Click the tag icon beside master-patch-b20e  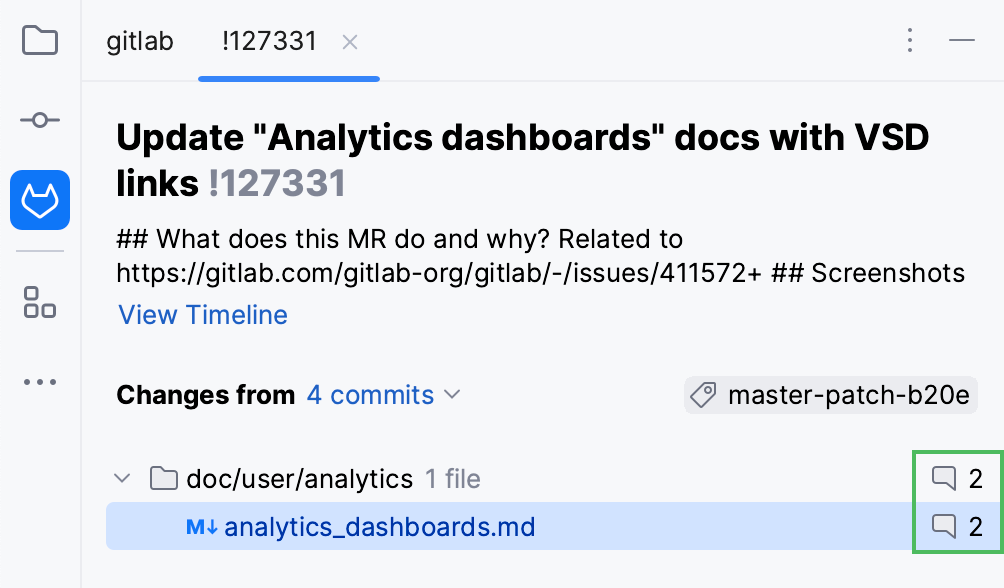coord(704,395)
